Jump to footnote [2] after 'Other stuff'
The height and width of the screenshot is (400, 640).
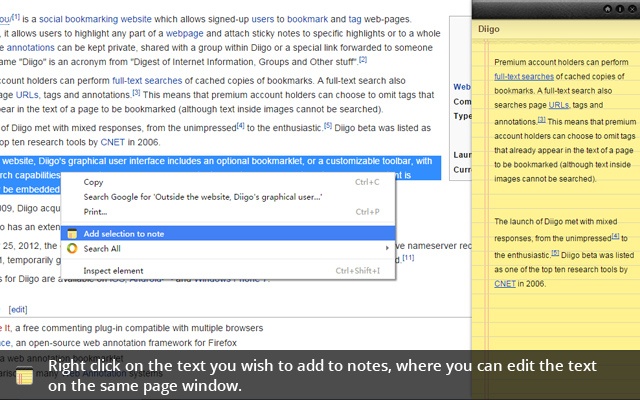point(363,60)
